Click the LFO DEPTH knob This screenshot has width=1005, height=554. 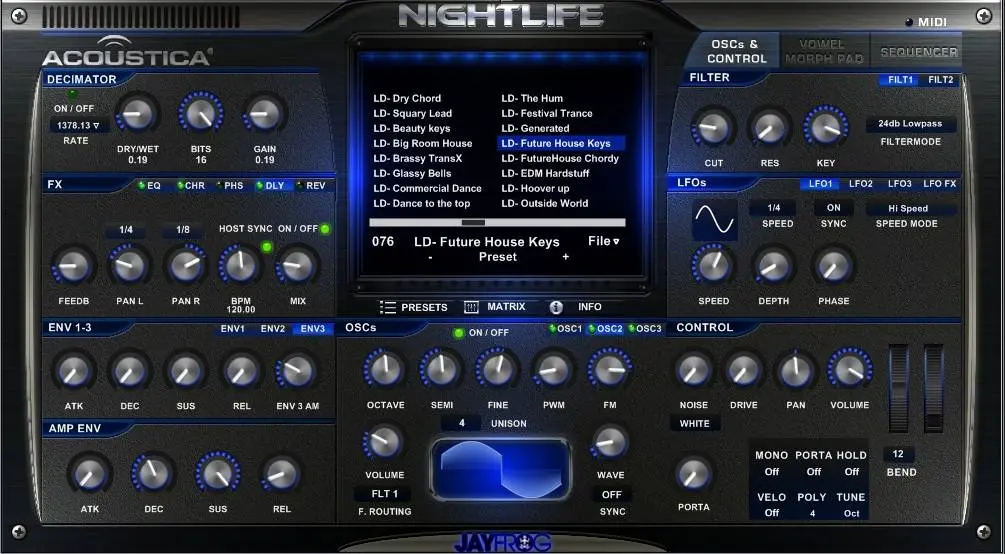click(x=773, y=266)
